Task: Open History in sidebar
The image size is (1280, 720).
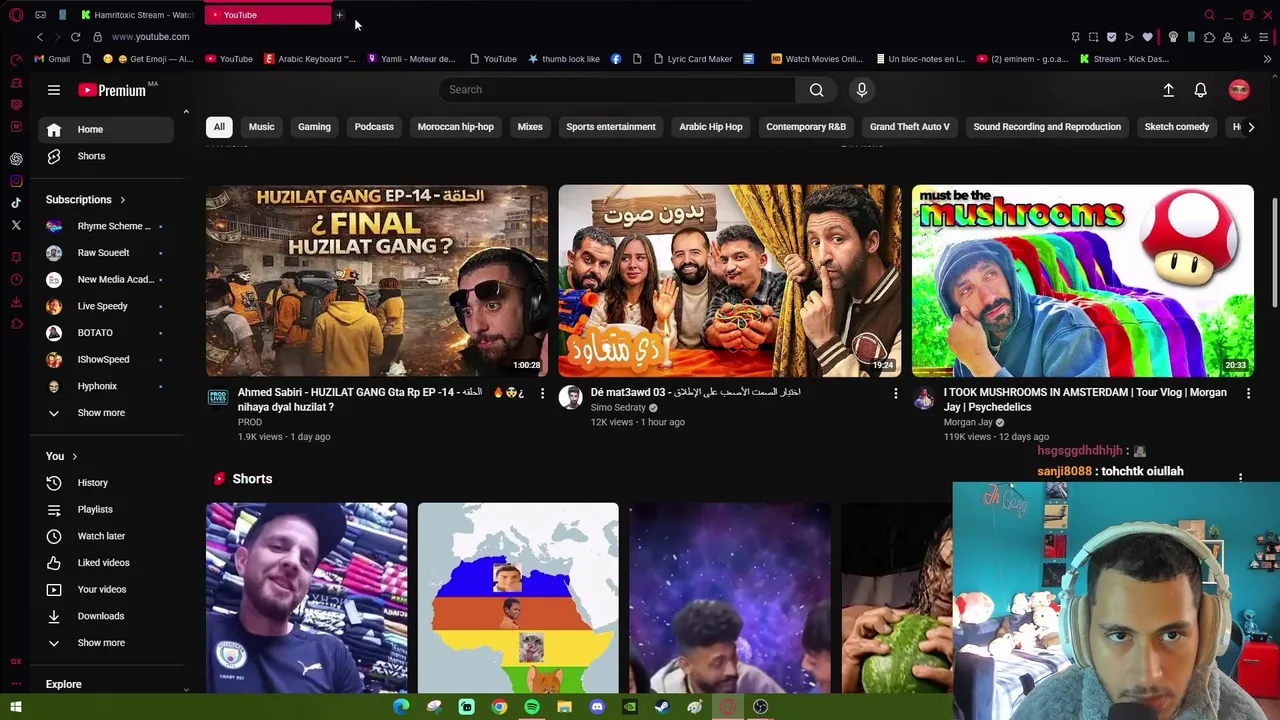Action: click(107, 483)
